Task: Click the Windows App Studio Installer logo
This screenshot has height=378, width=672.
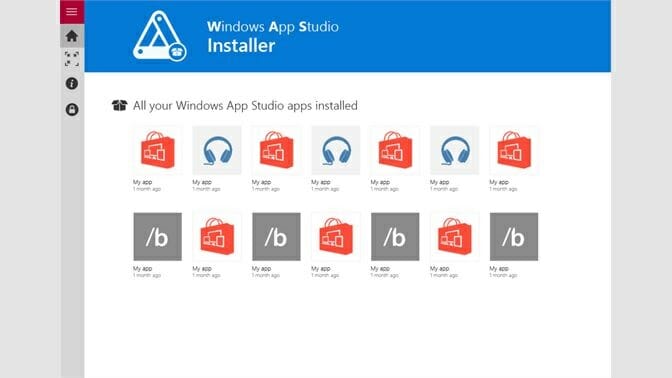Action: (159, 36)
